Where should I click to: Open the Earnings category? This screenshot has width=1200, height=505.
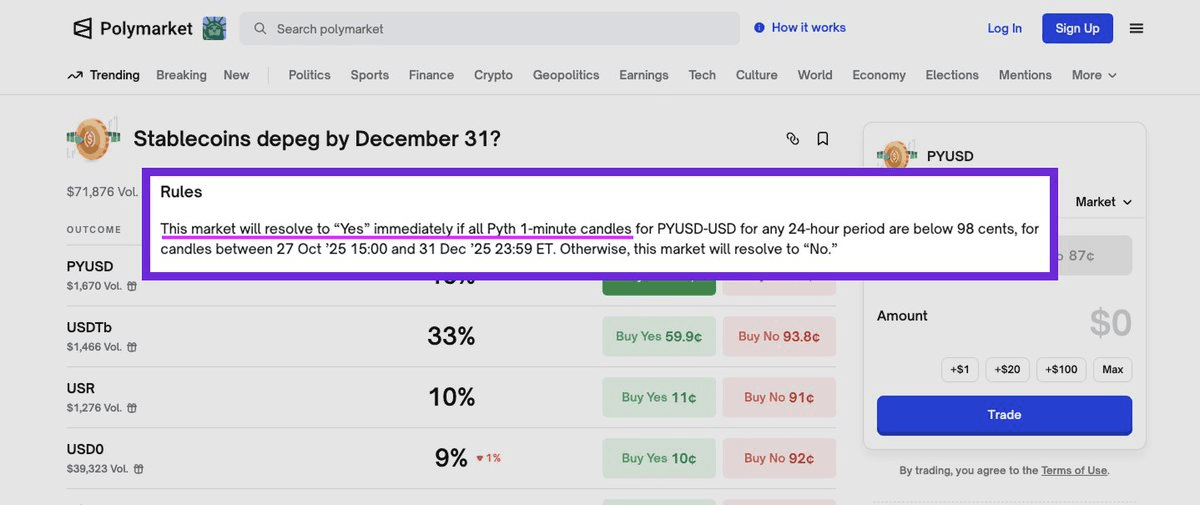(643, 75)
